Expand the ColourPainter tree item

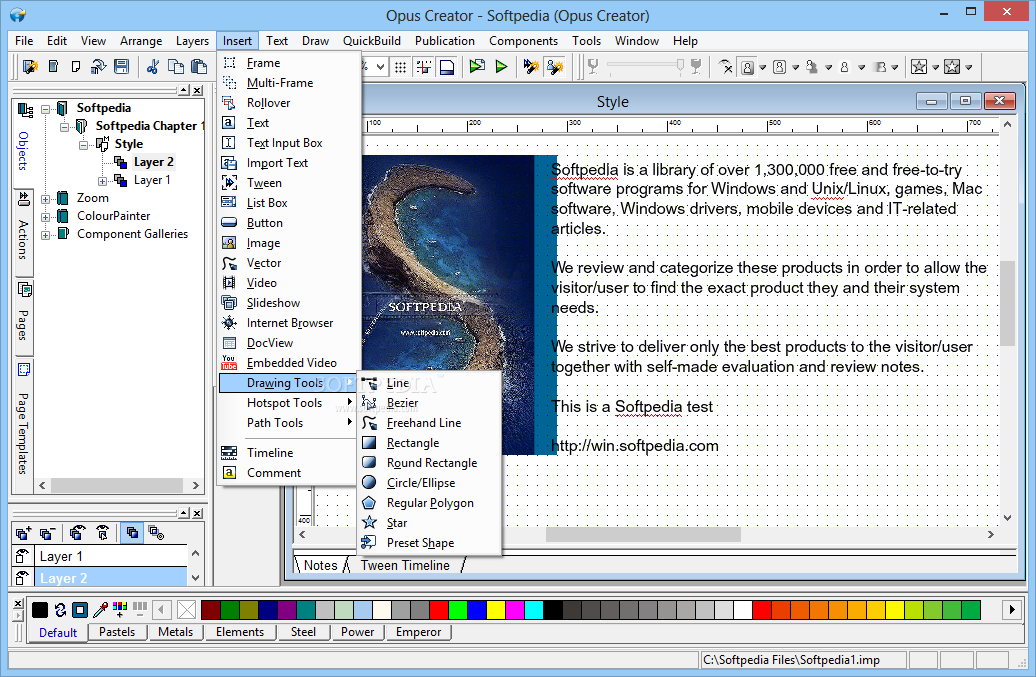46,217
